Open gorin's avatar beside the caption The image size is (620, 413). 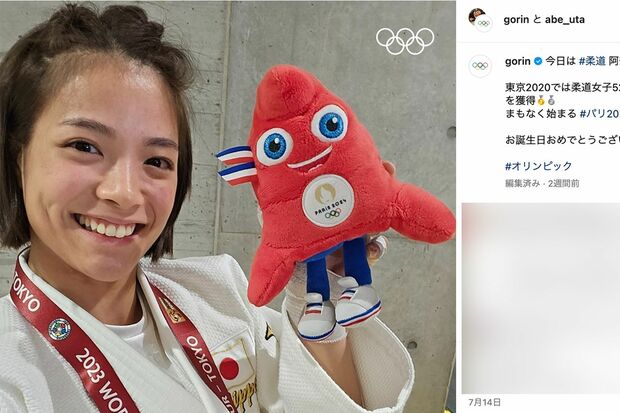coord(480,66)
